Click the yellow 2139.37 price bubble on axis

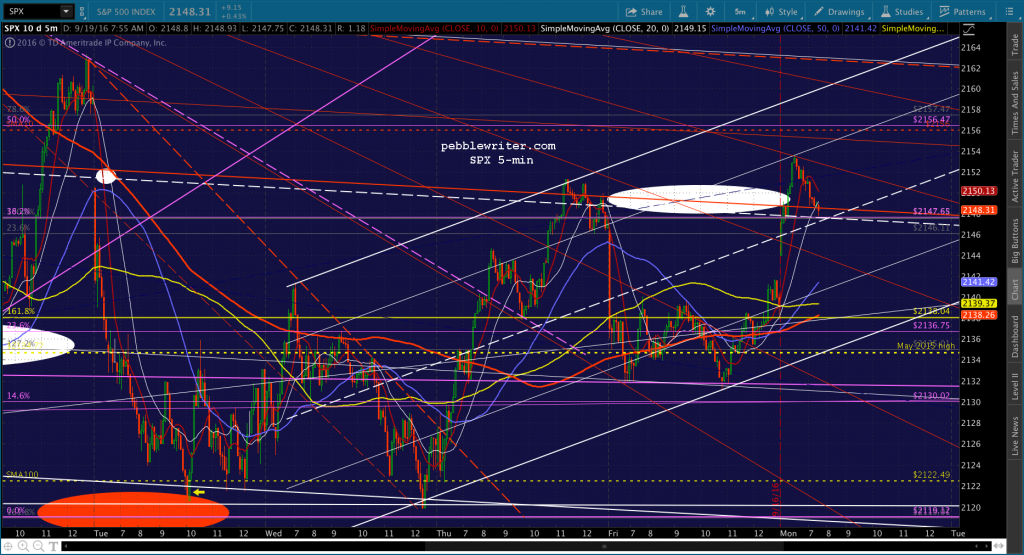(978, 304)
